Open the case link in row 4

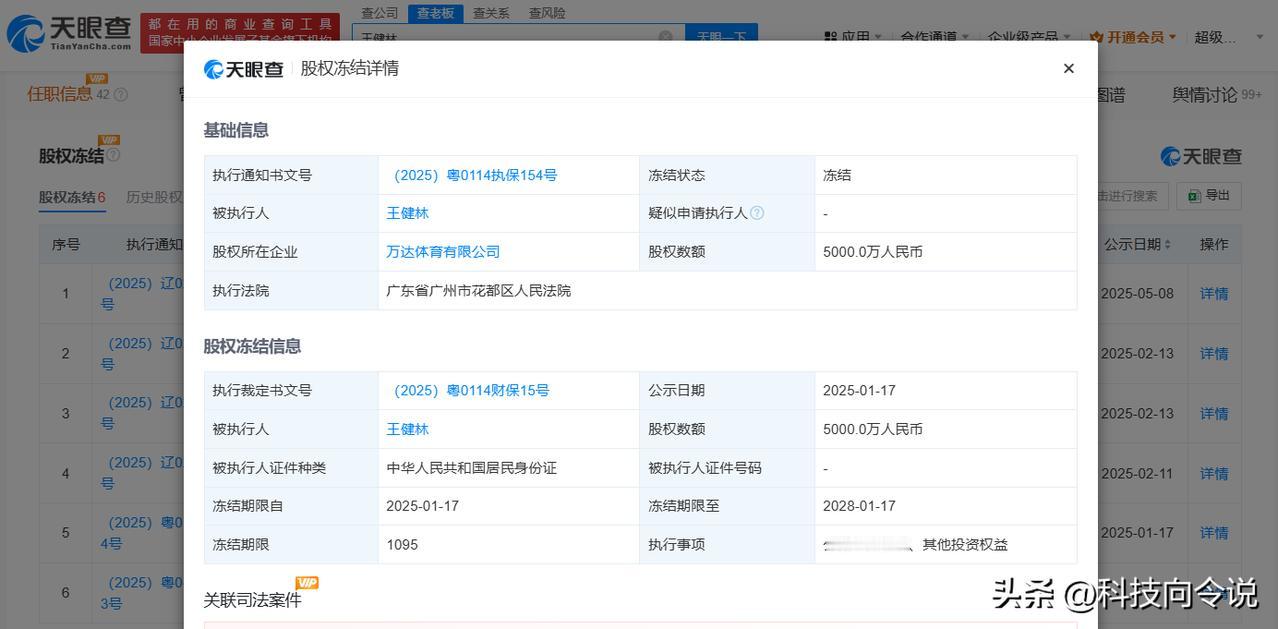click(142, 473)
